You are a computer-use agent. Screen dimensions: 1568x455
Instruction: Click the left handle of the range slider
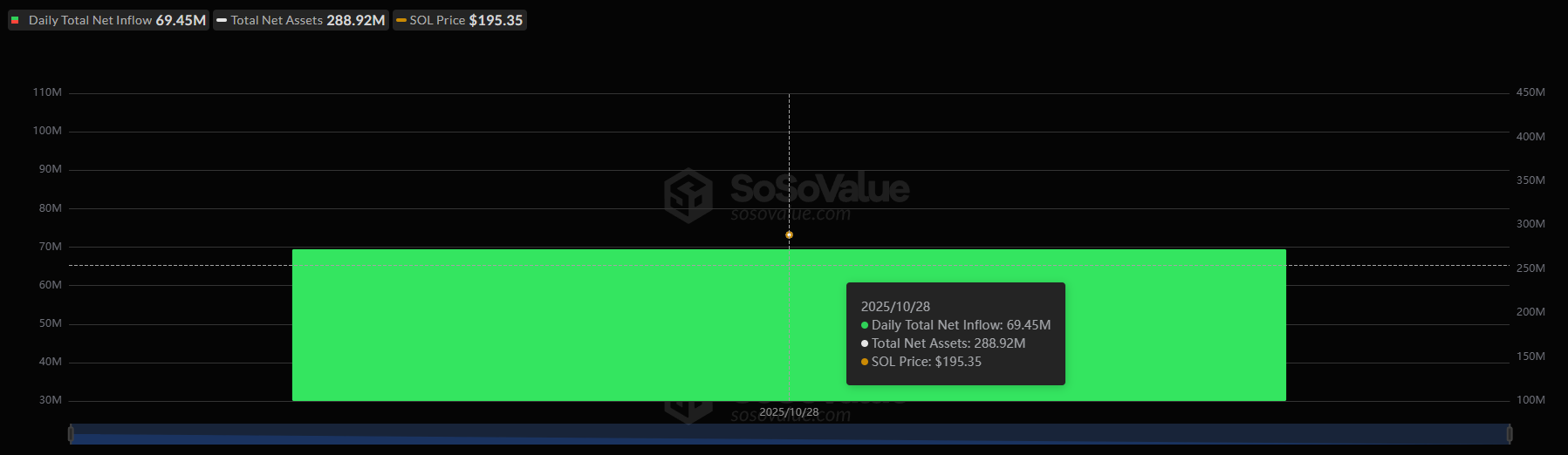pos(71,433)
